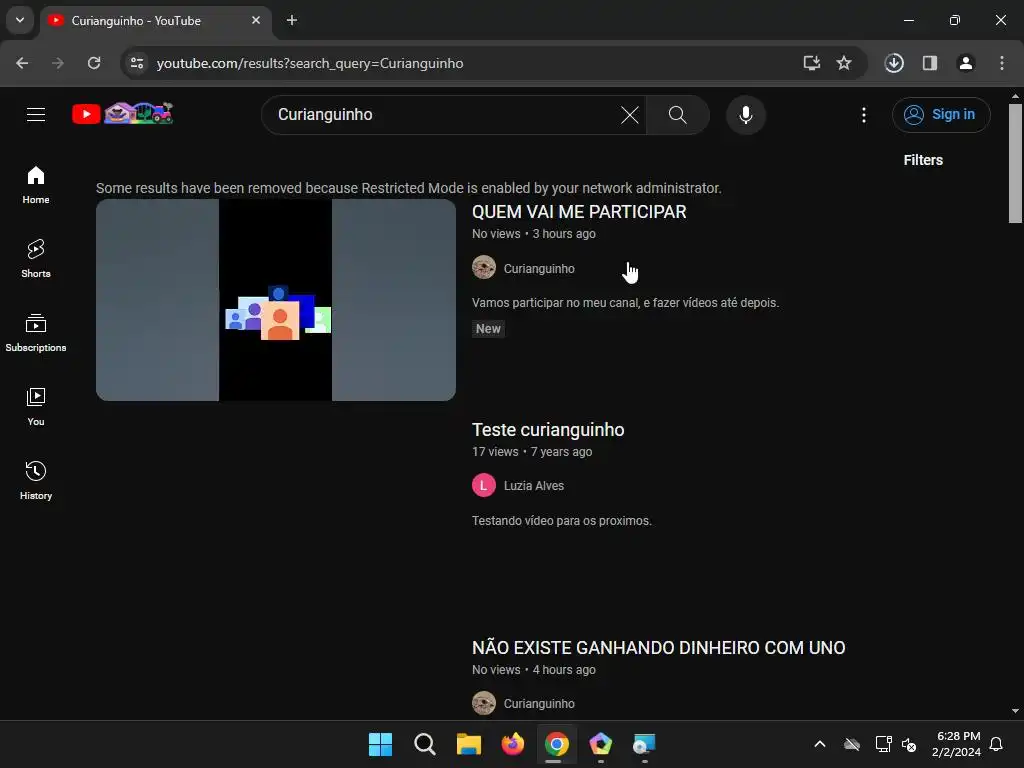Click the 'Vamos participar no meu canal' description
The height and width of the screenshot is (768, 1024).
(625, 302)
